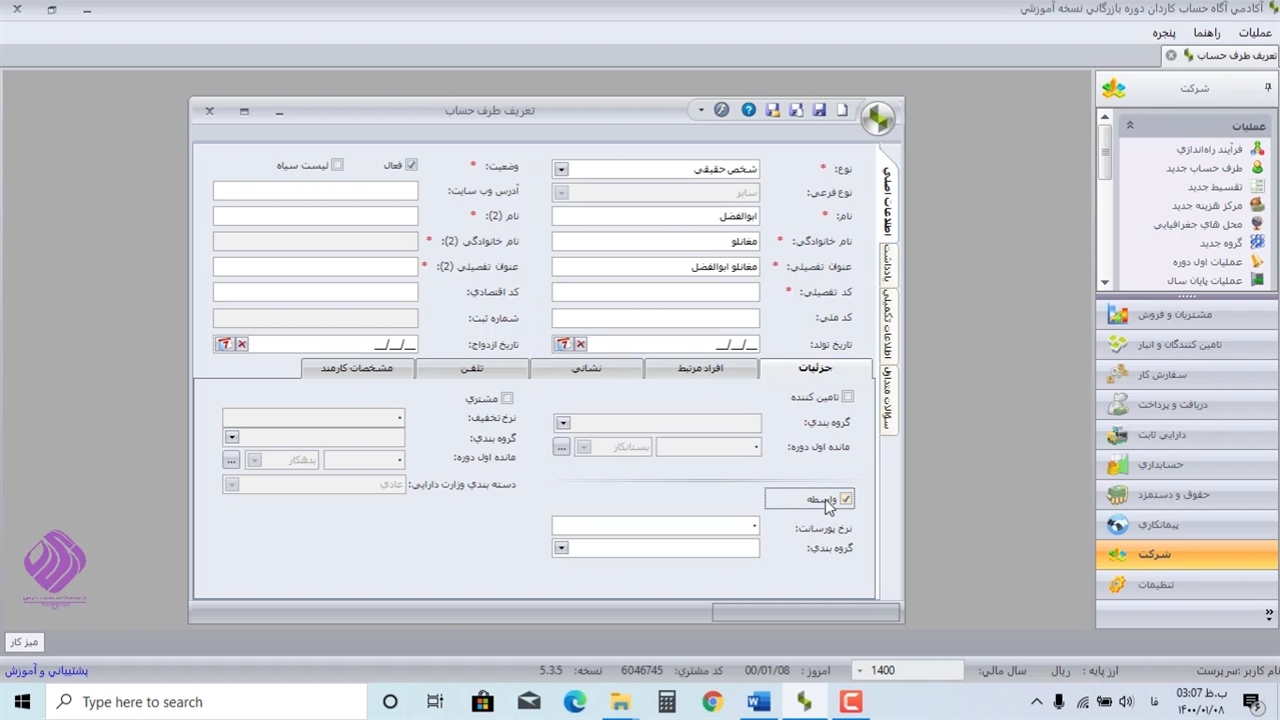Check the 'تامین کننده' checkbox
The width and height of the screenshot is (1280, 720).
click(x=848, y=397)
